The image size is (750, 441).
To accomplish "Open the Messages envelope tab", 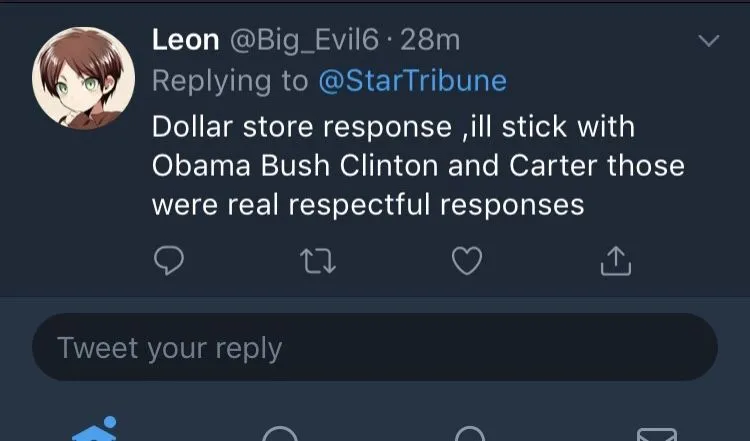I will (x=656, y=434).
